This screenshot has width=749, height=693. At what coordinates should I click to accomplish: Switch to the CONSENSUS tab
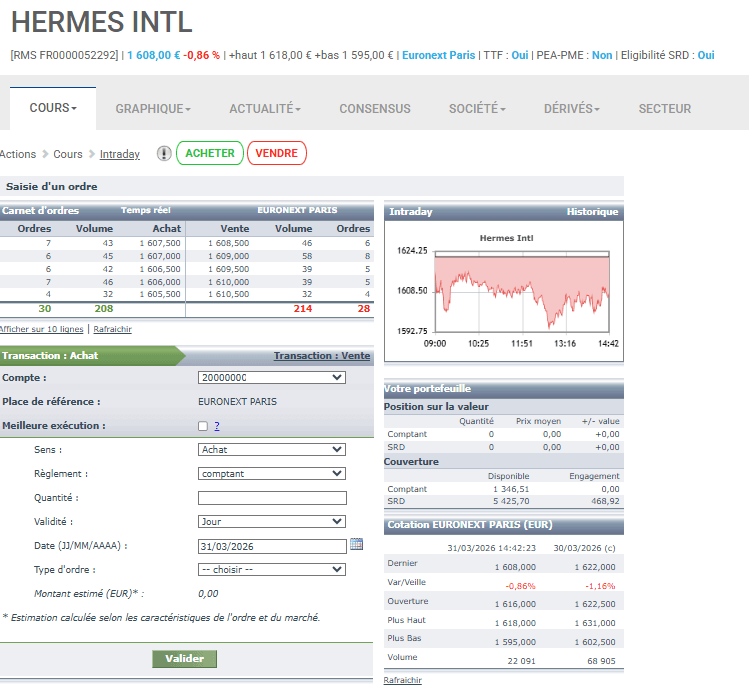click(x=375, y=109)
